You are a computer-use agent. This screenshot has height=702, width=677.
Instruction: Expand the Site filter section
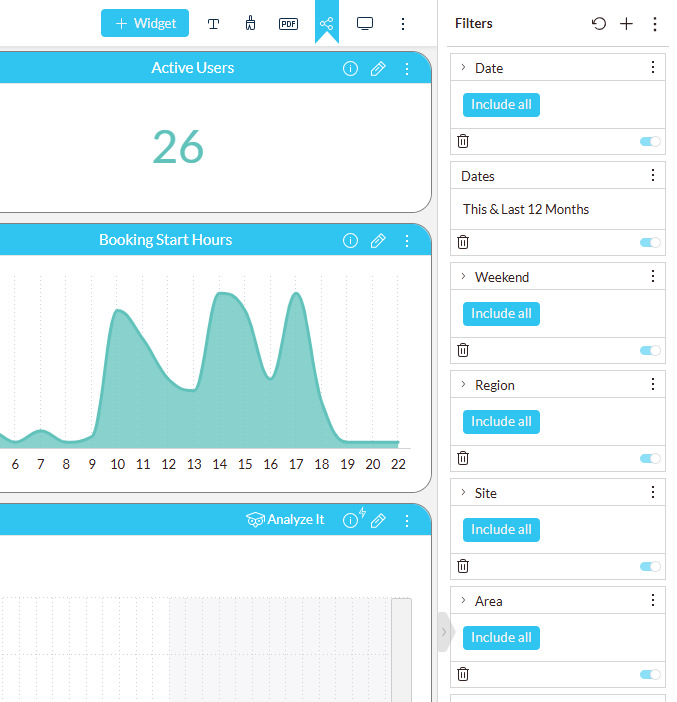click(x=463, y=493)
